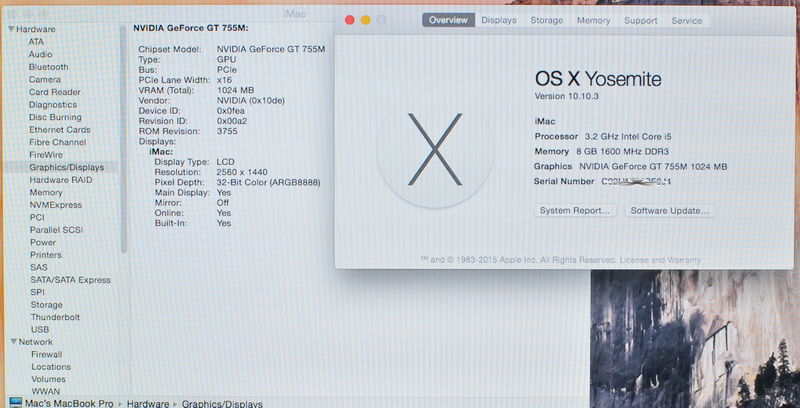This screenshot has height=408, width=800.
Task: Click Hardware in the path bar
Action: click(x=148, y=403)
